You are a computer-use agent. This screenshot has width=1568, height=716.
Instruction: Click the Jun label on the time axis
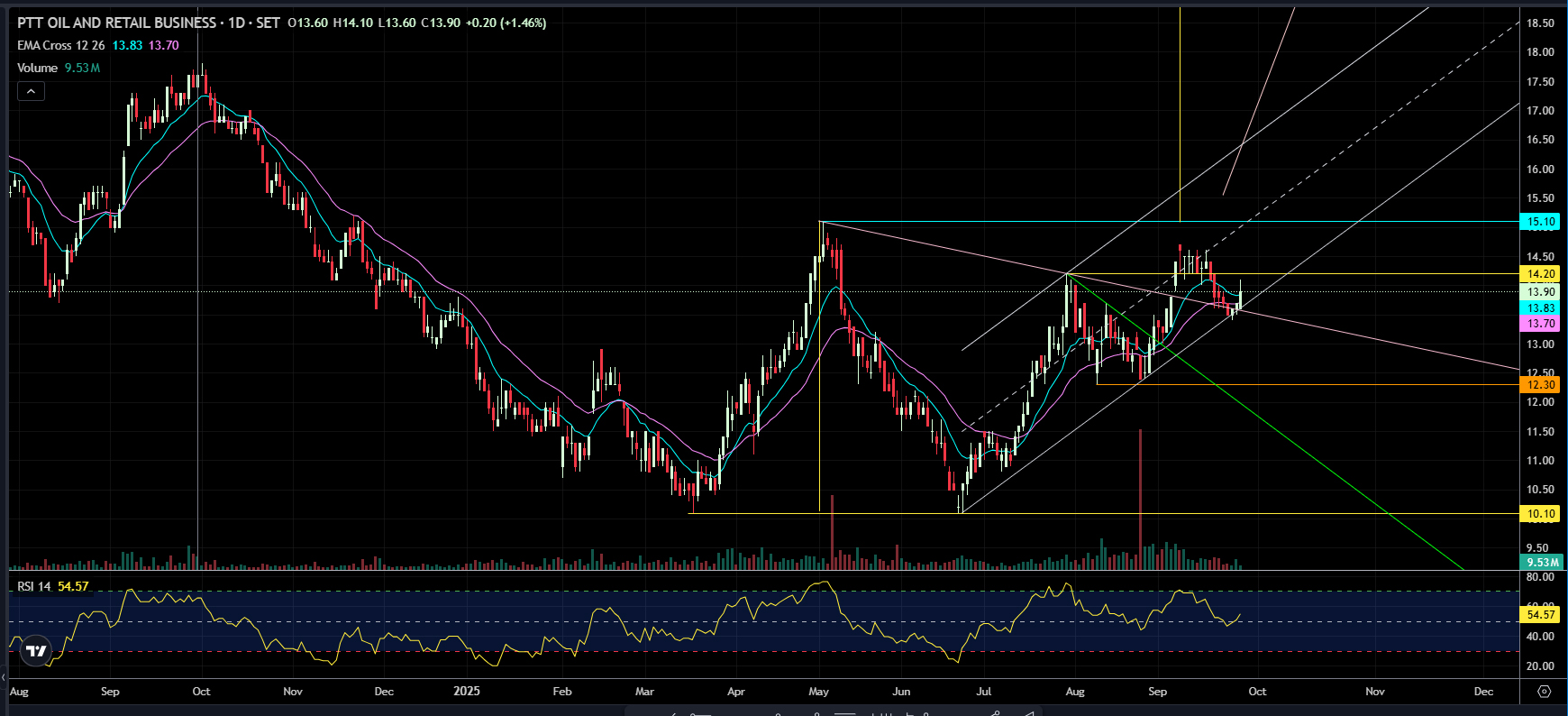(901, 692)
